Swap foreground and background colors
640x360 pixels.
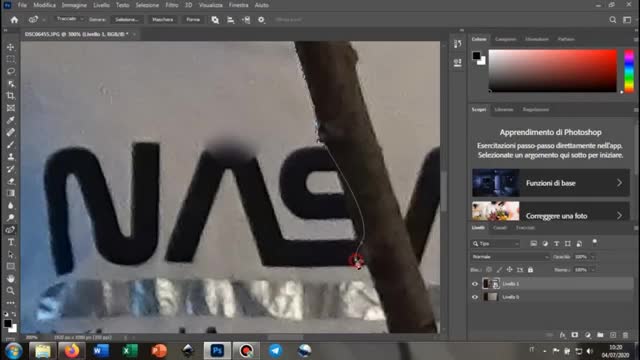14,314
